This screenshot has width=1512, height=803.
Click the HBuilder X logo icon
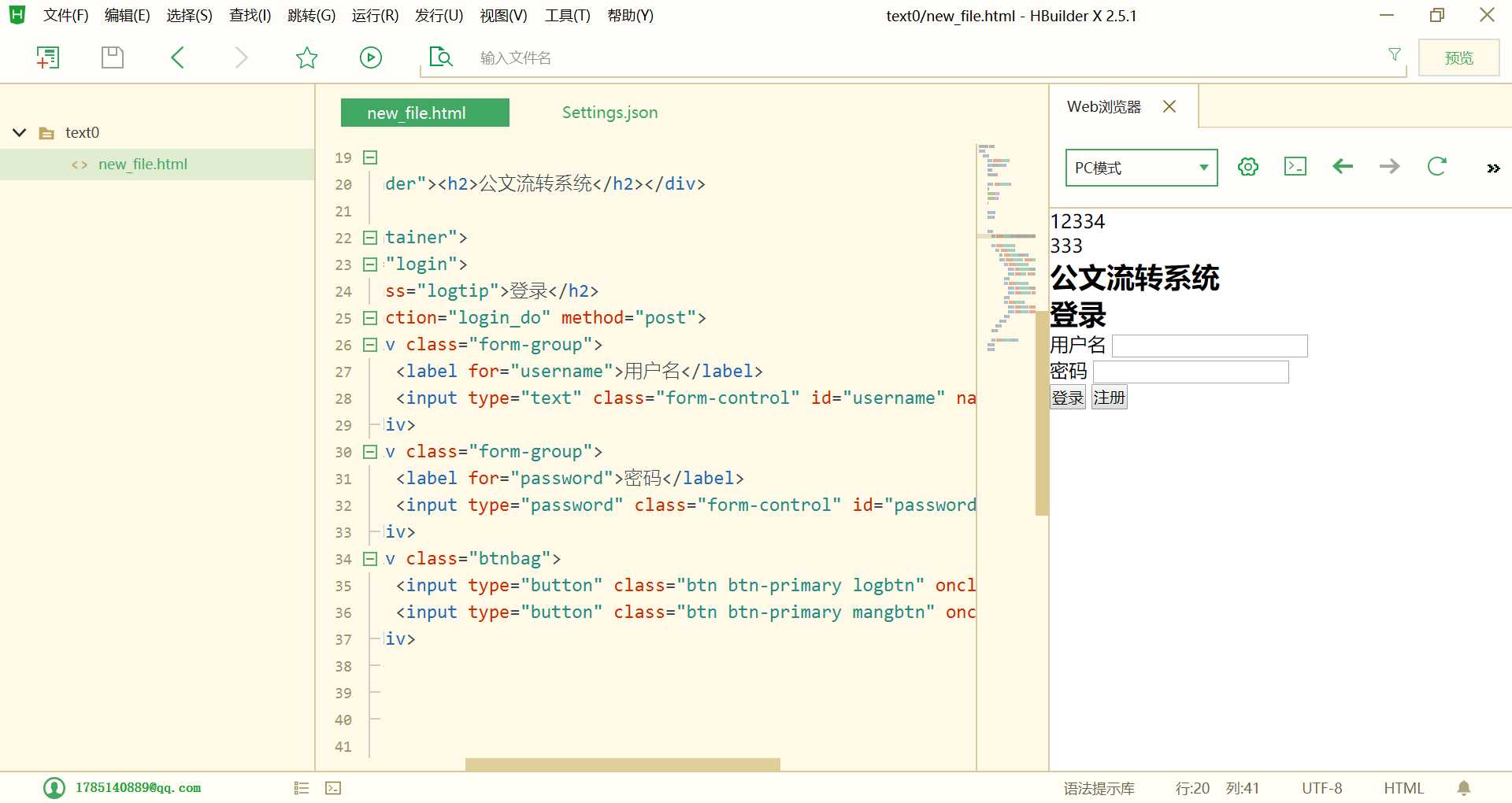point(17,15)
